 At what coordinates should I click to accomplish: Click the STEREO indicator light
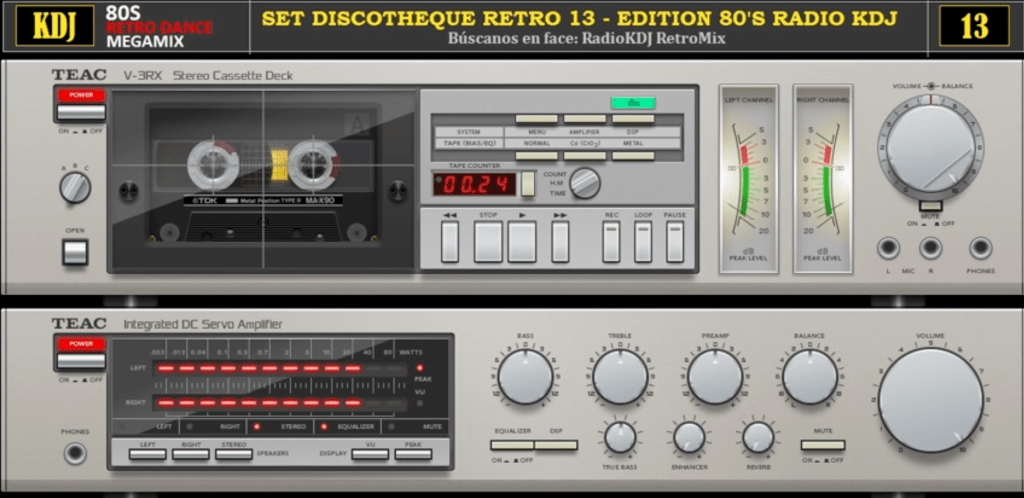pyautogui.click(x=257, y=427)
